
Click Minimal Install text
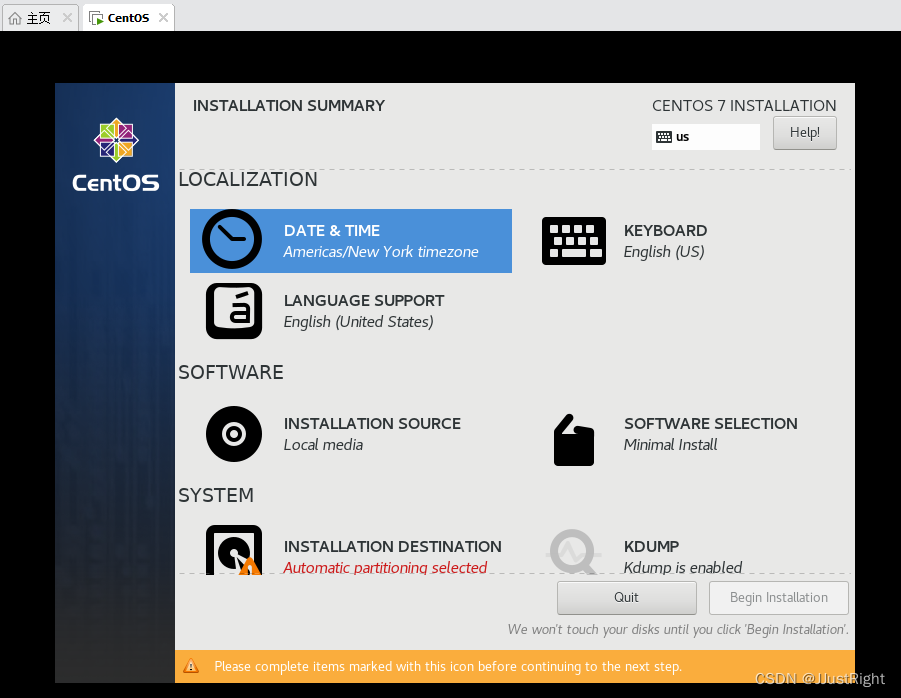(671, 445)
